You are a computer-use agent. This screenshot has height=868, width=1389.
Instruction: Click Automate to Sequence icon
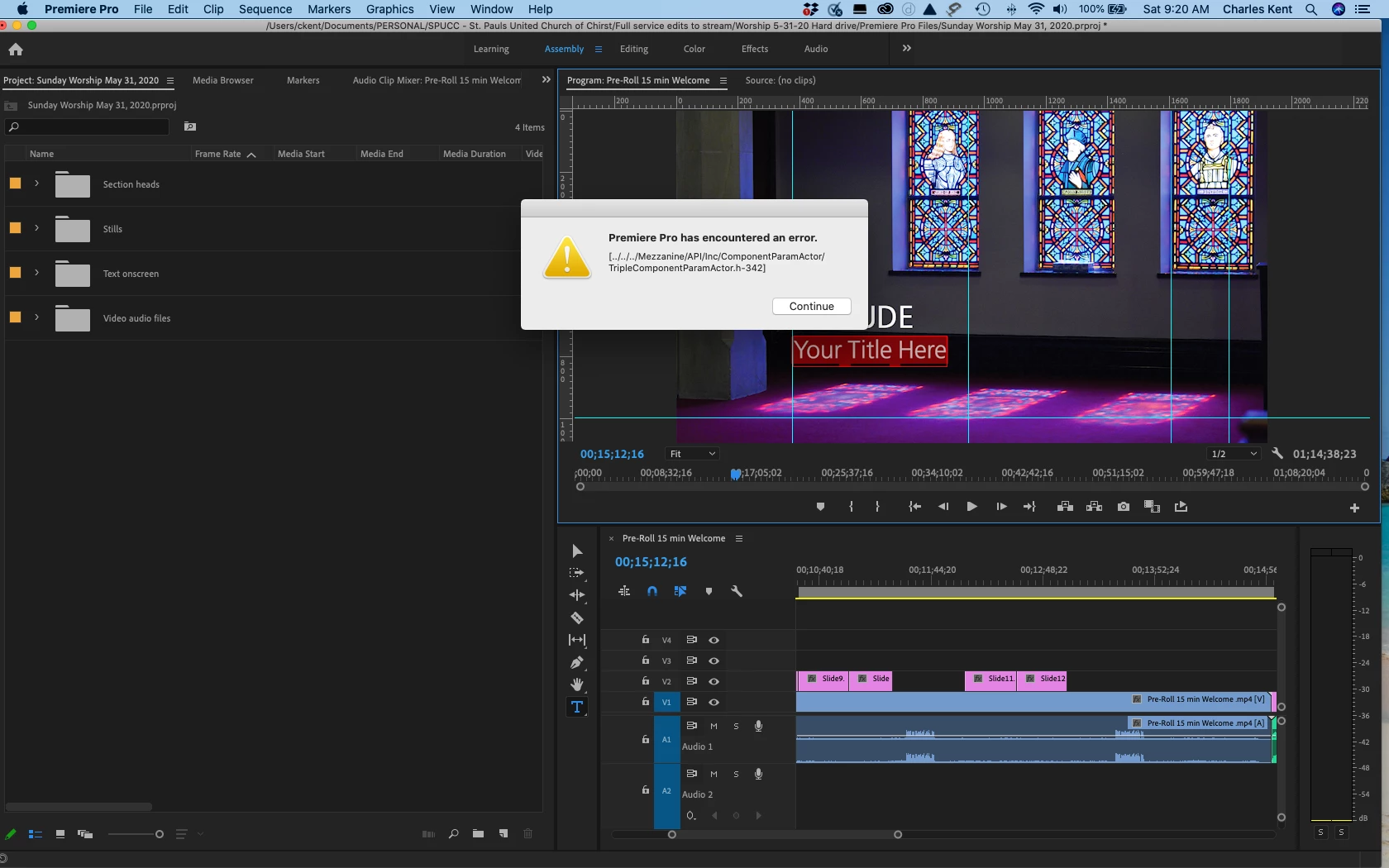[428, 834]
